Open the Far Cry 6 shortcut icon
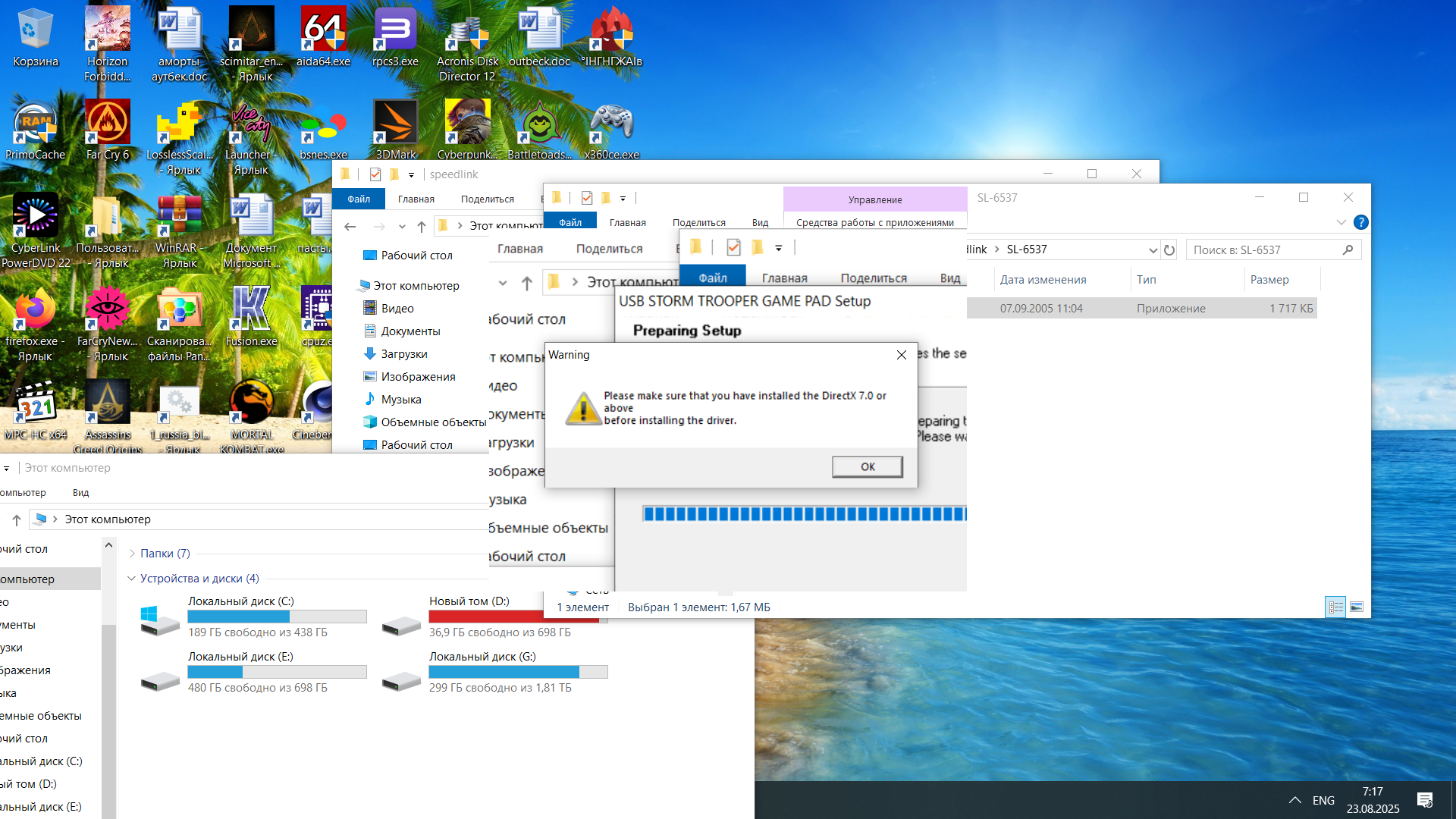 tap(107, 124)
